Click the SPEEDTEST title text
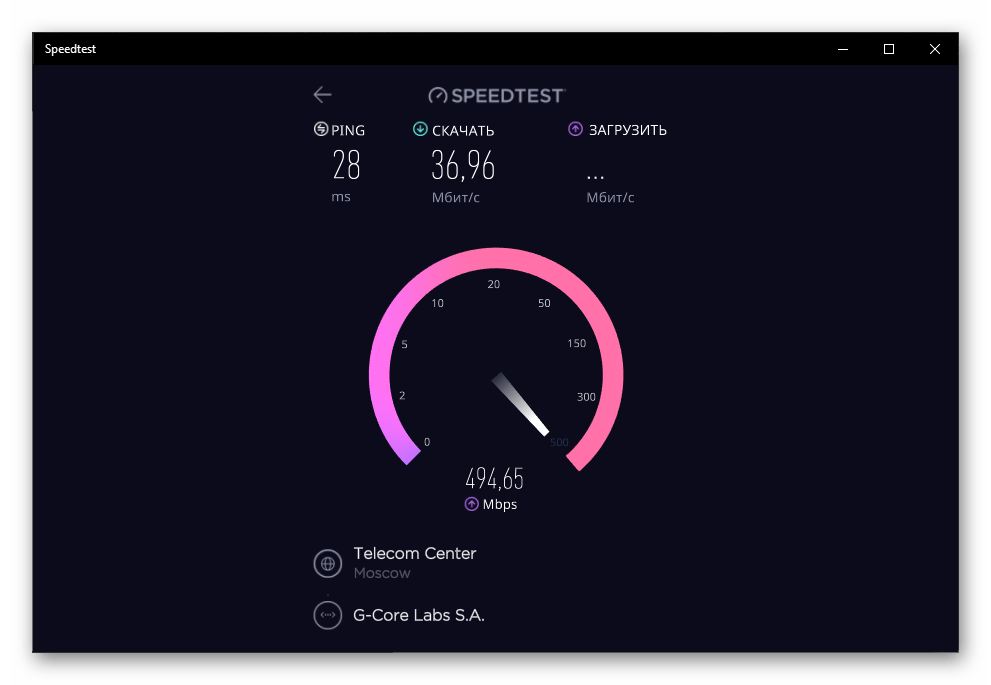The image size is (991, 685). pos(508,95)
